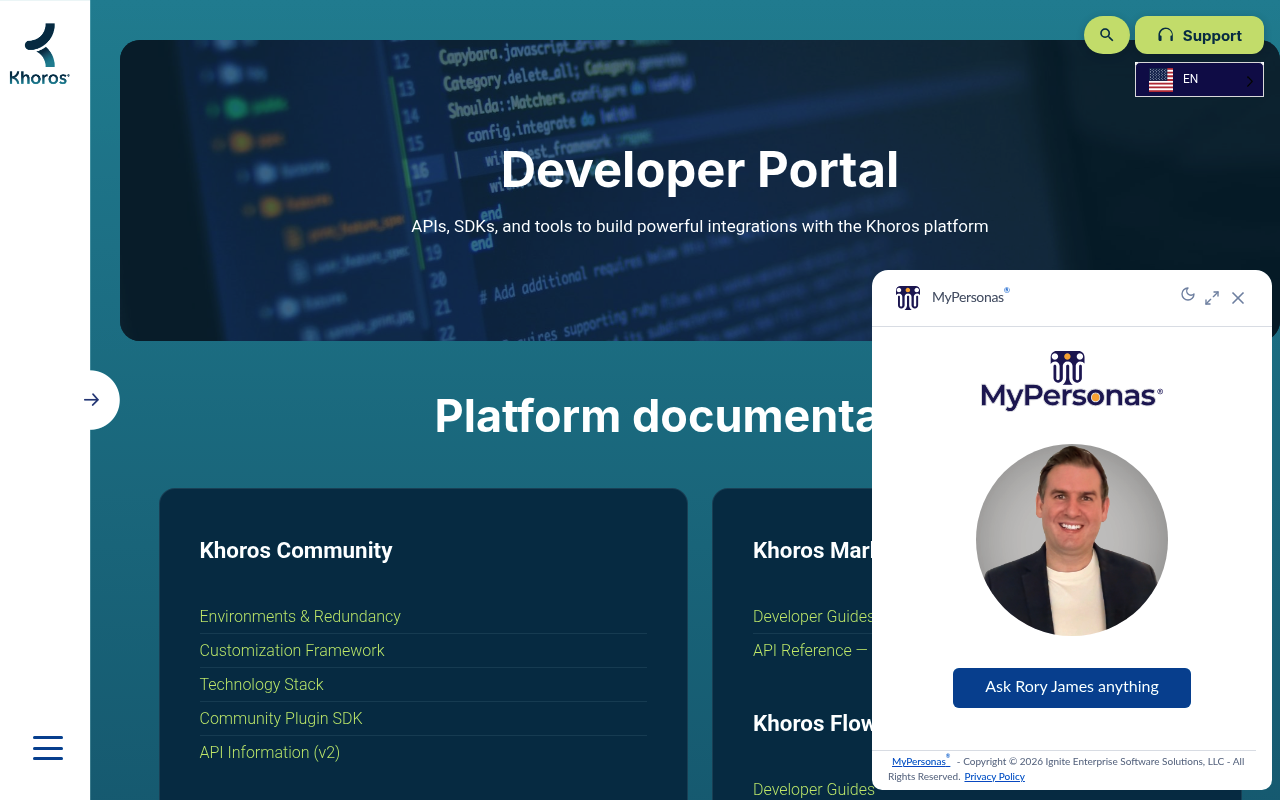Toggle dark mode moon icon in MyPersonas
Screen dimensions: 1280x800
coord(1188,294)
